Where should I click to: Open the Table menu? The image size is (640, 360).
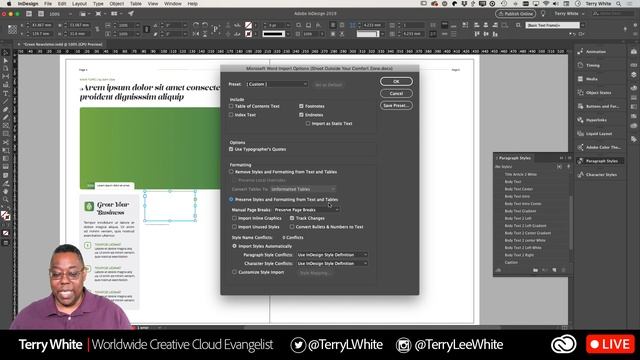tap(136, 4)
